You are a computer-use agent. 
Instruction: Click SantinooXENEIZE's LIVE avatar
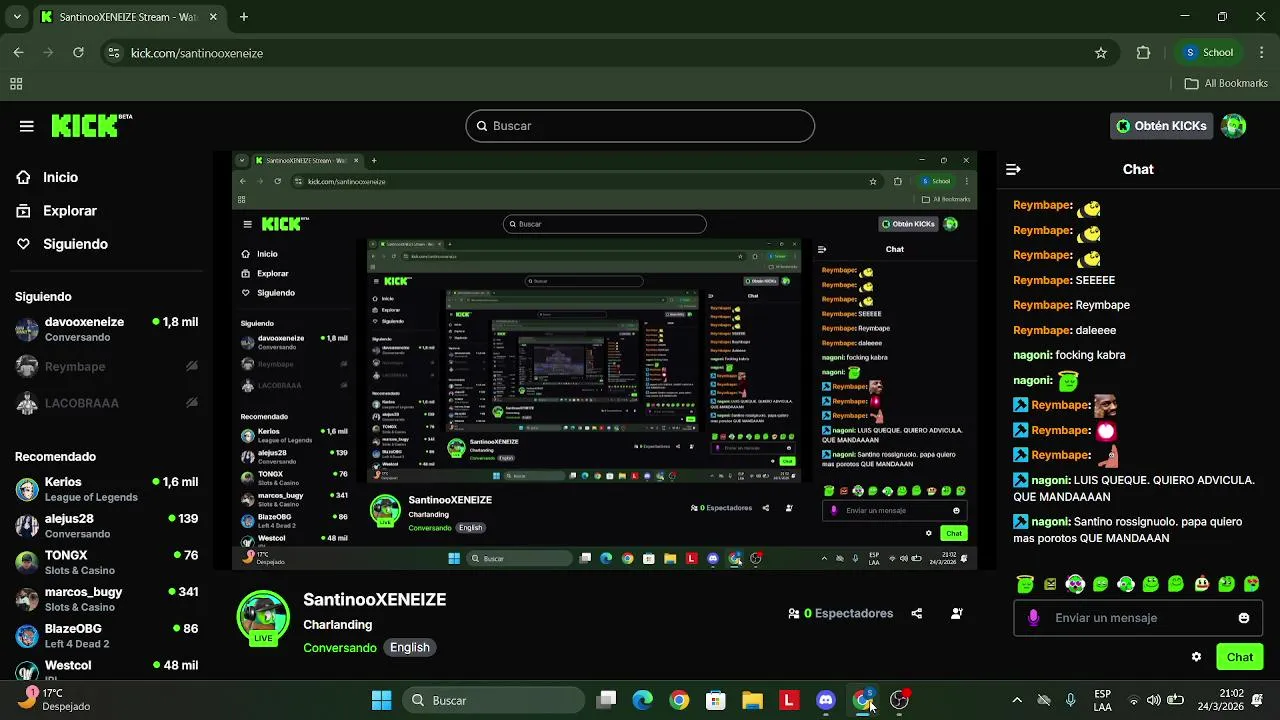point(263,617)
